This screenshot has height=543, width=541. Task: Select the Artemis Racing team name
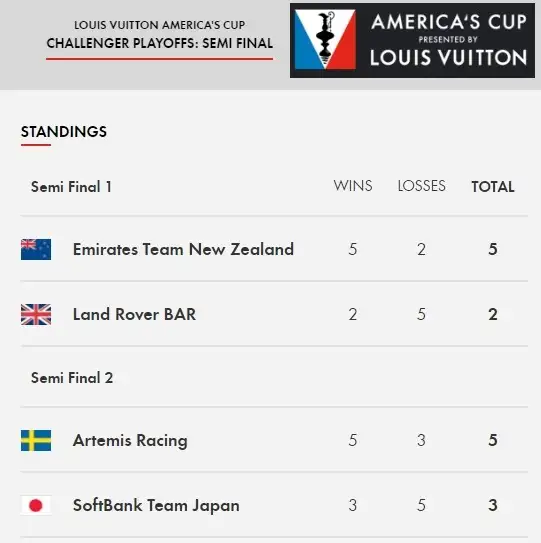point(130,441)
